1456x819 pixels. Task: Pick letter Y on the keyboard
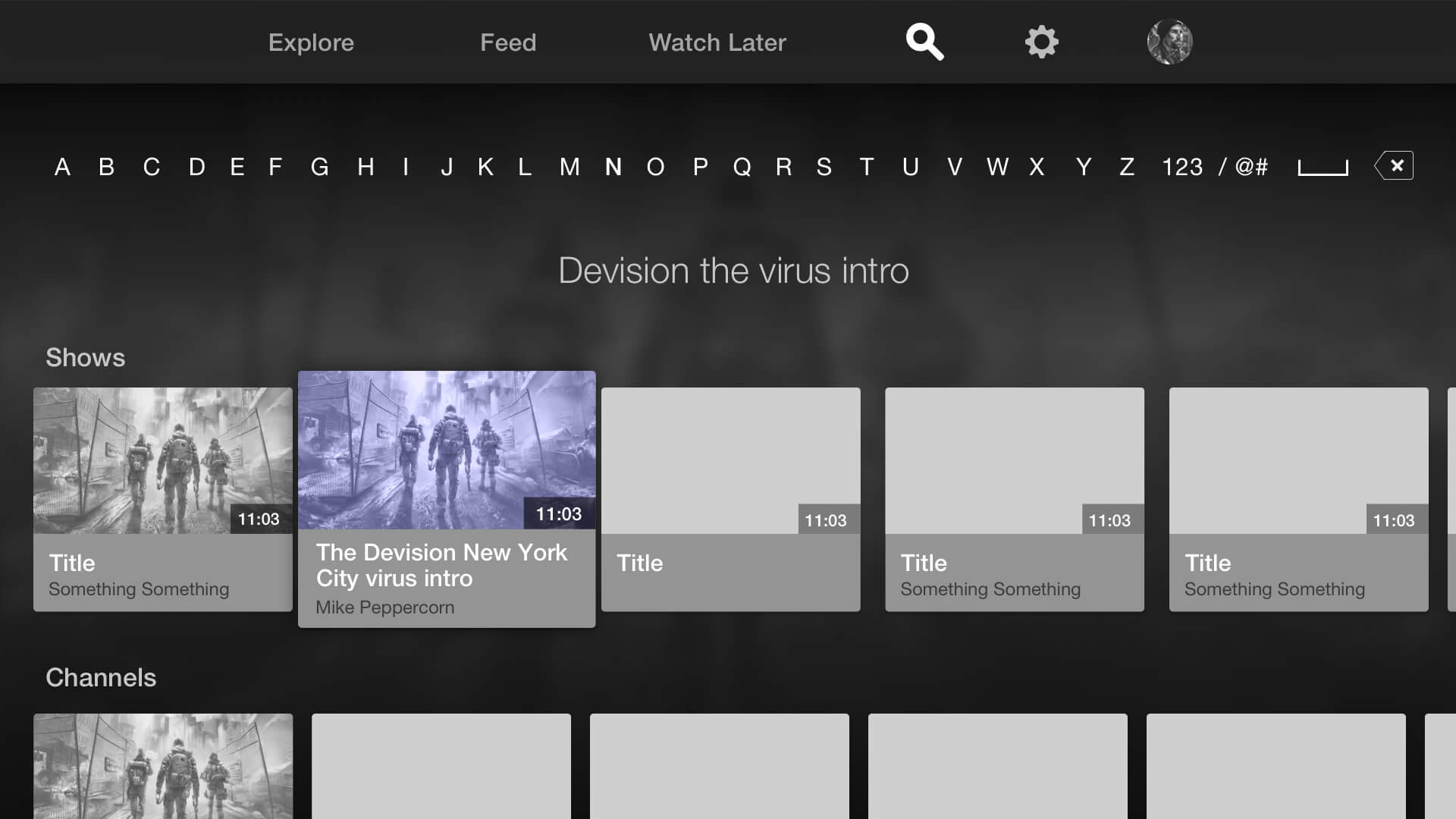tap(1084, 167)
